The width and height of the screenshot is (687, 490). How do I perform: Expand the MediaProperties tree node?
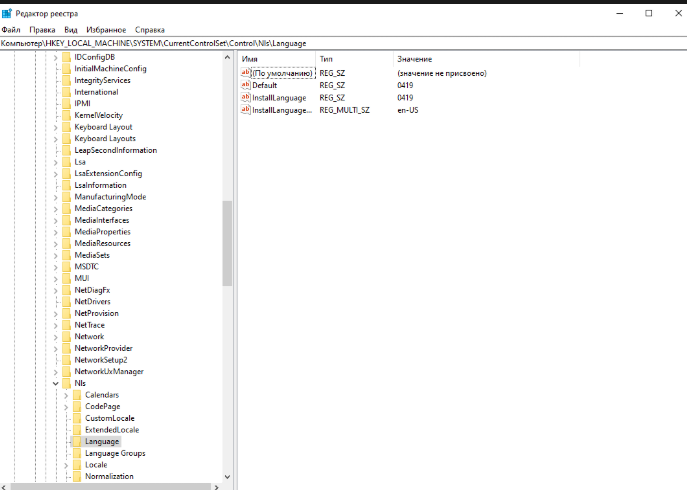tap(56, 232)
